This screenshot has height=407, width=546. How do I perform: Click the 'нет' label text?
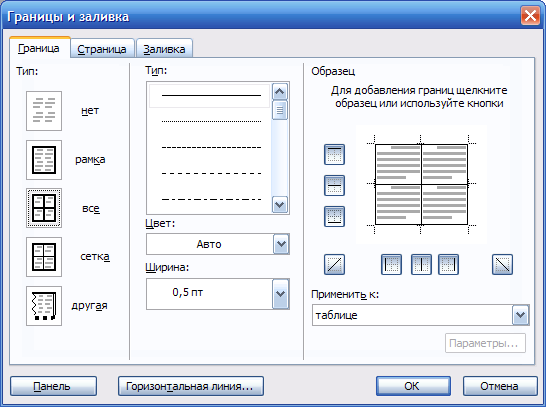coord(90,111)
